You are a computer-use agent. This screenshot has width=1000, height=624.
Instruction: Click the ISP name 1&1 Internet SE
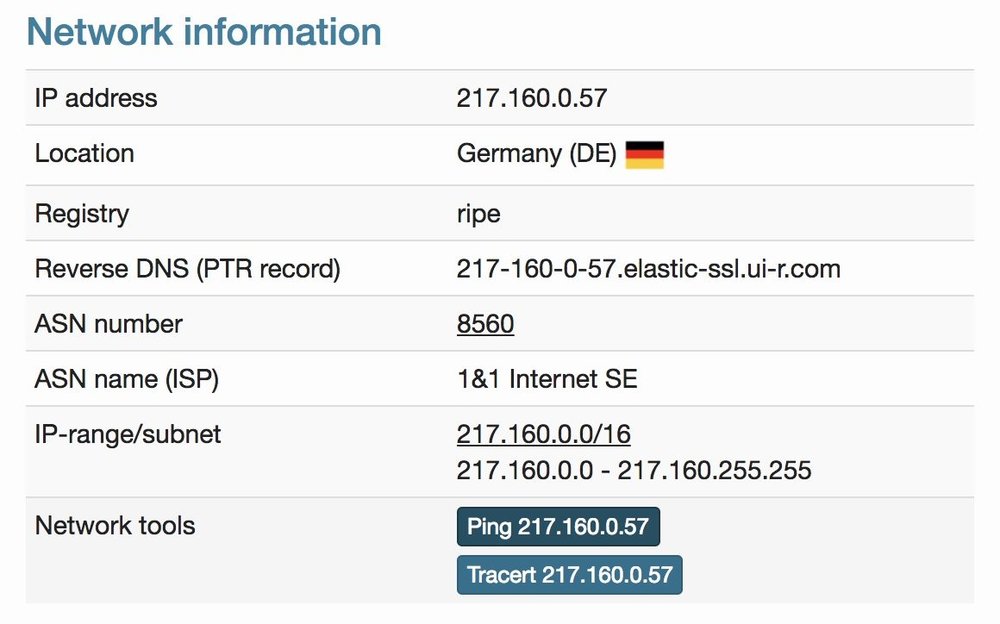coord(547,380)
